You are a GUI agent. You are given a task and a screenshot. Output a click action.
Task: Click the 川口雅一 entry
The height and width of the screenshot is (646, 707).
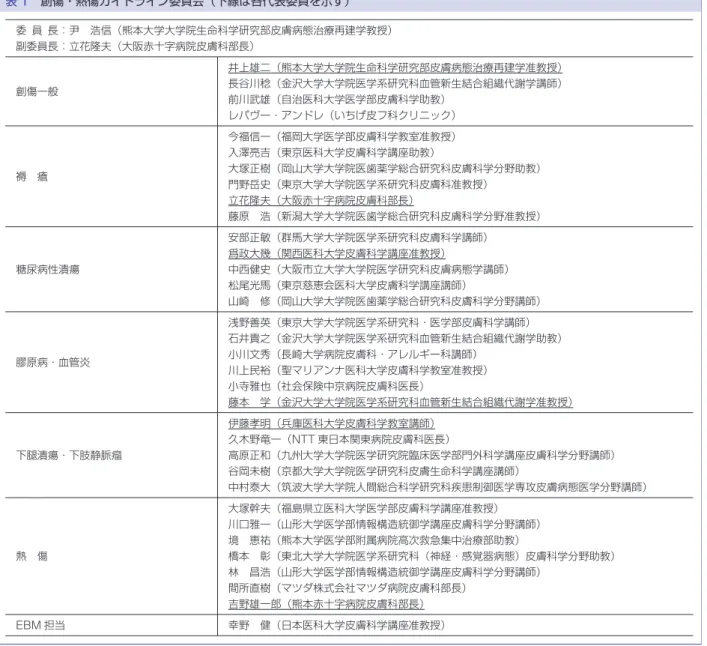pyautogui.click(x=385, y=524)
